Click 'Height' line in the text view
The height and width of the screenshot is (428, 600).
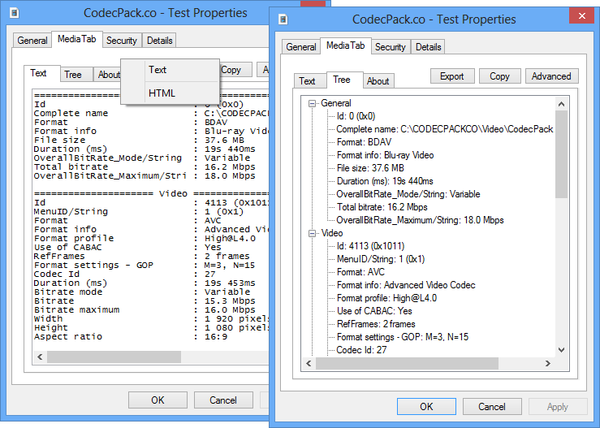[x=151, y=328]
